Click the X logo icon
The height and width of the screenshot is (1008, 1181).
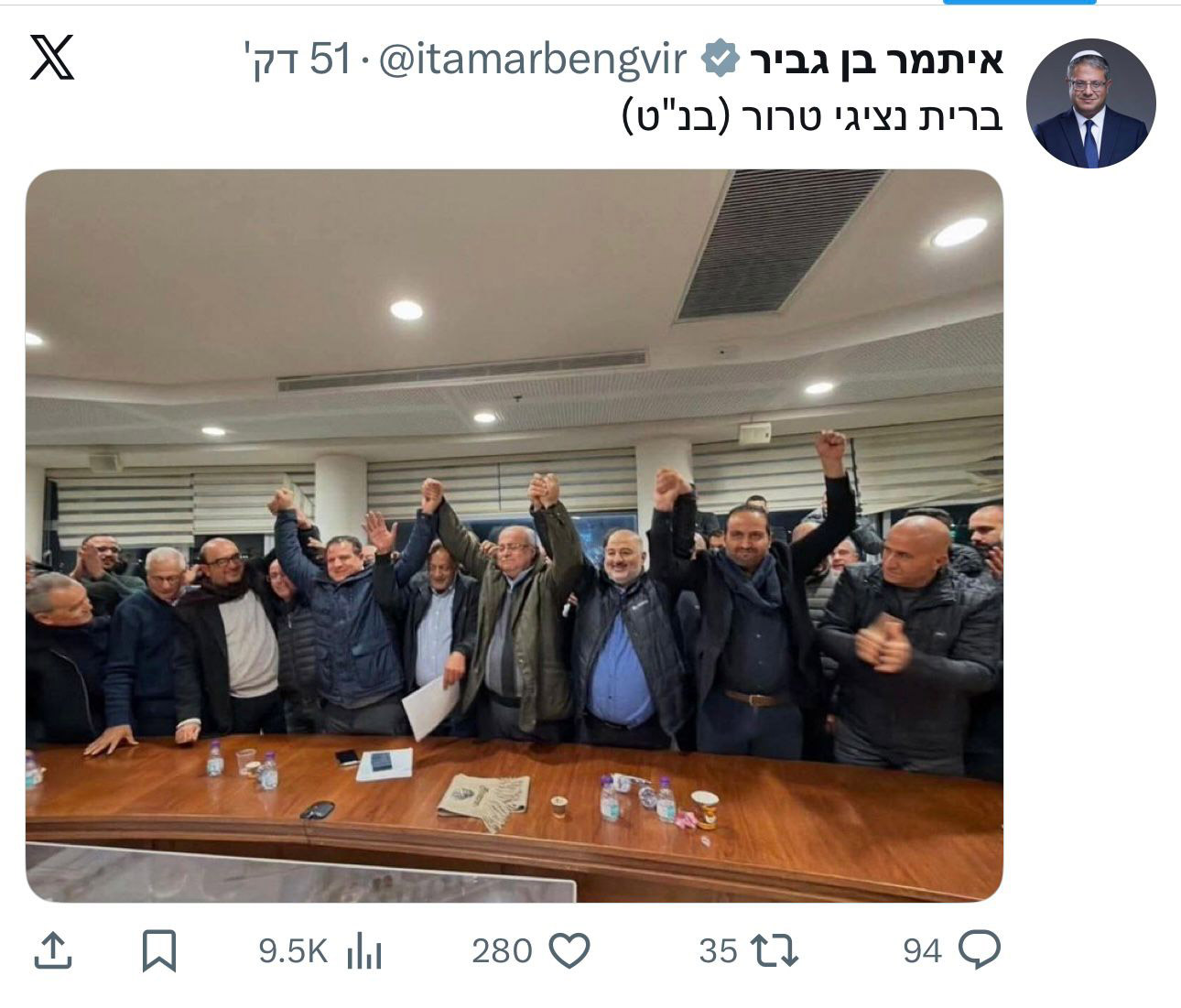coord(51,57)
